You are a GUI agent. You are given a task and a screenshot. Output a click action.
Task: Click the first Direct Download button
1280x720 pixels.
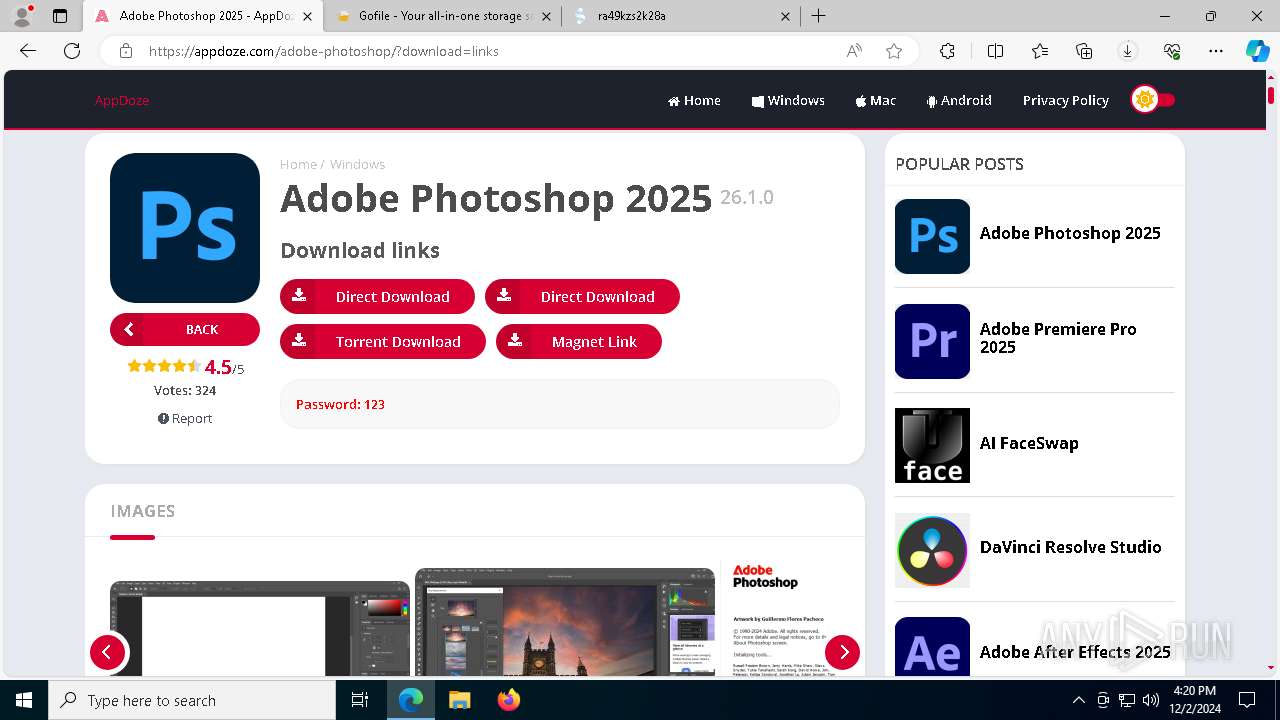tap(377, 297)
